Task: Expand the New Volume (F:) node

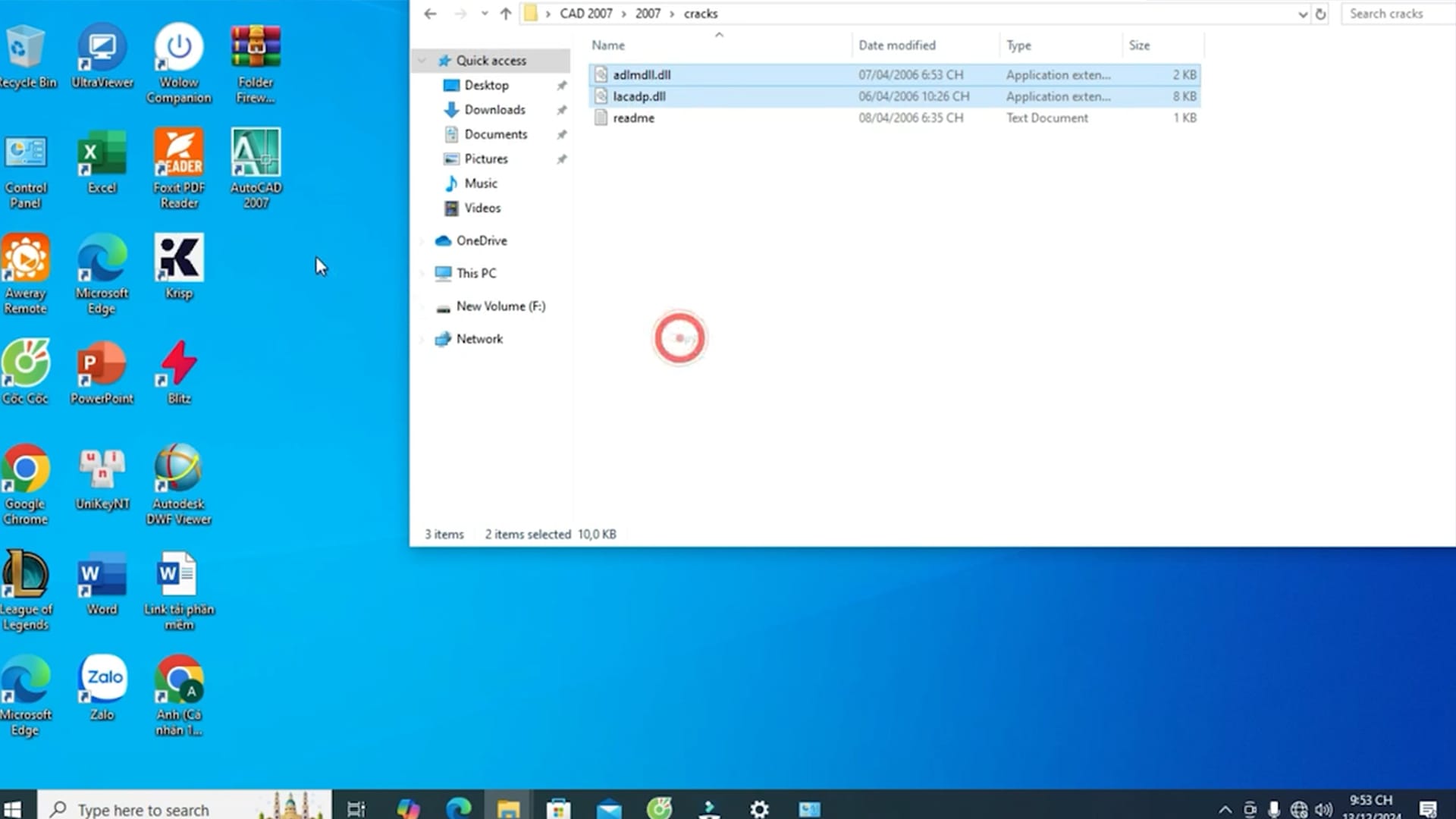Action: (x=422, y=306)
